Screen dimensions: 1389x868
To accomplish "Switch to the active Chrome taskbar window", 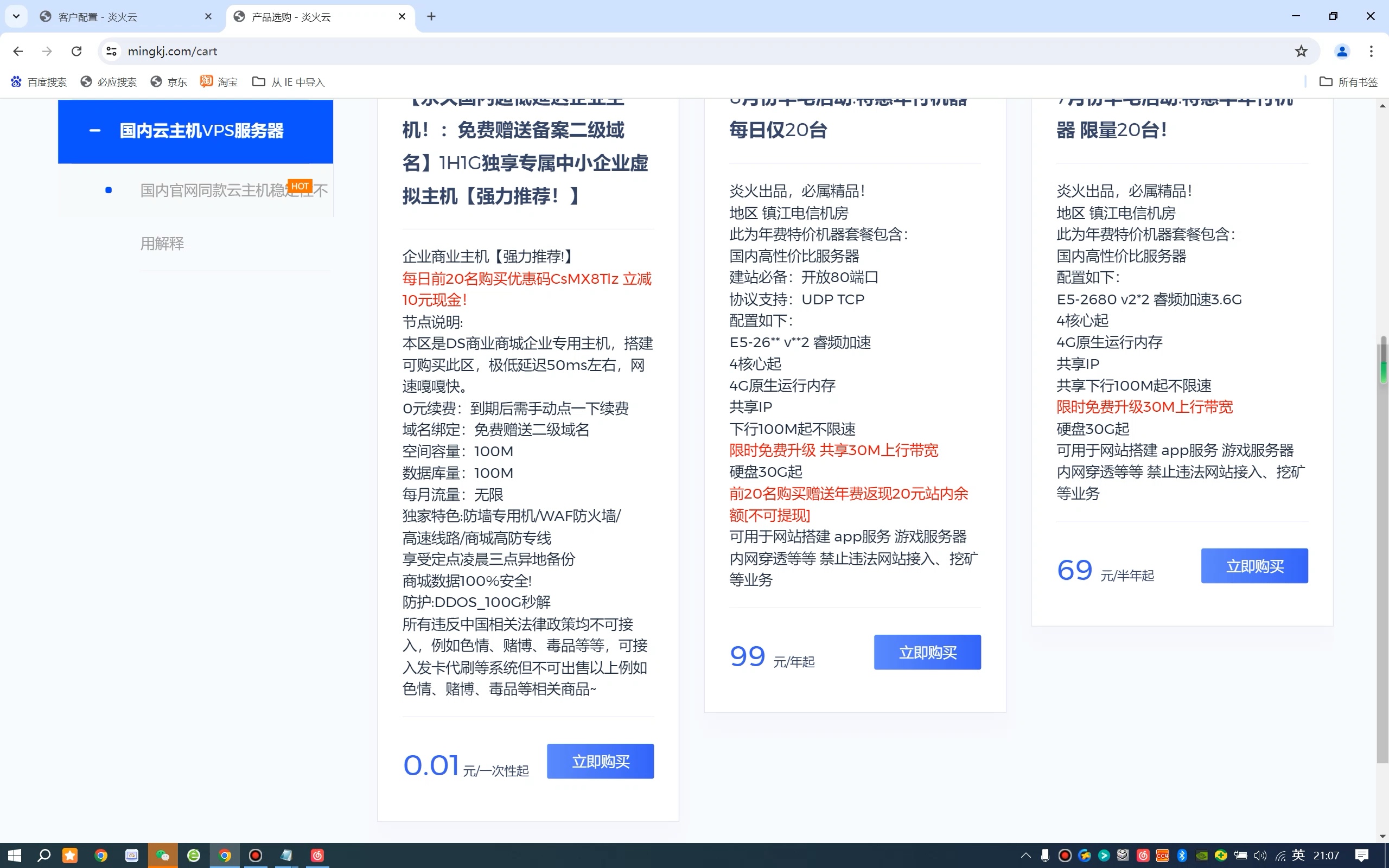I will (x=225, y=856).
